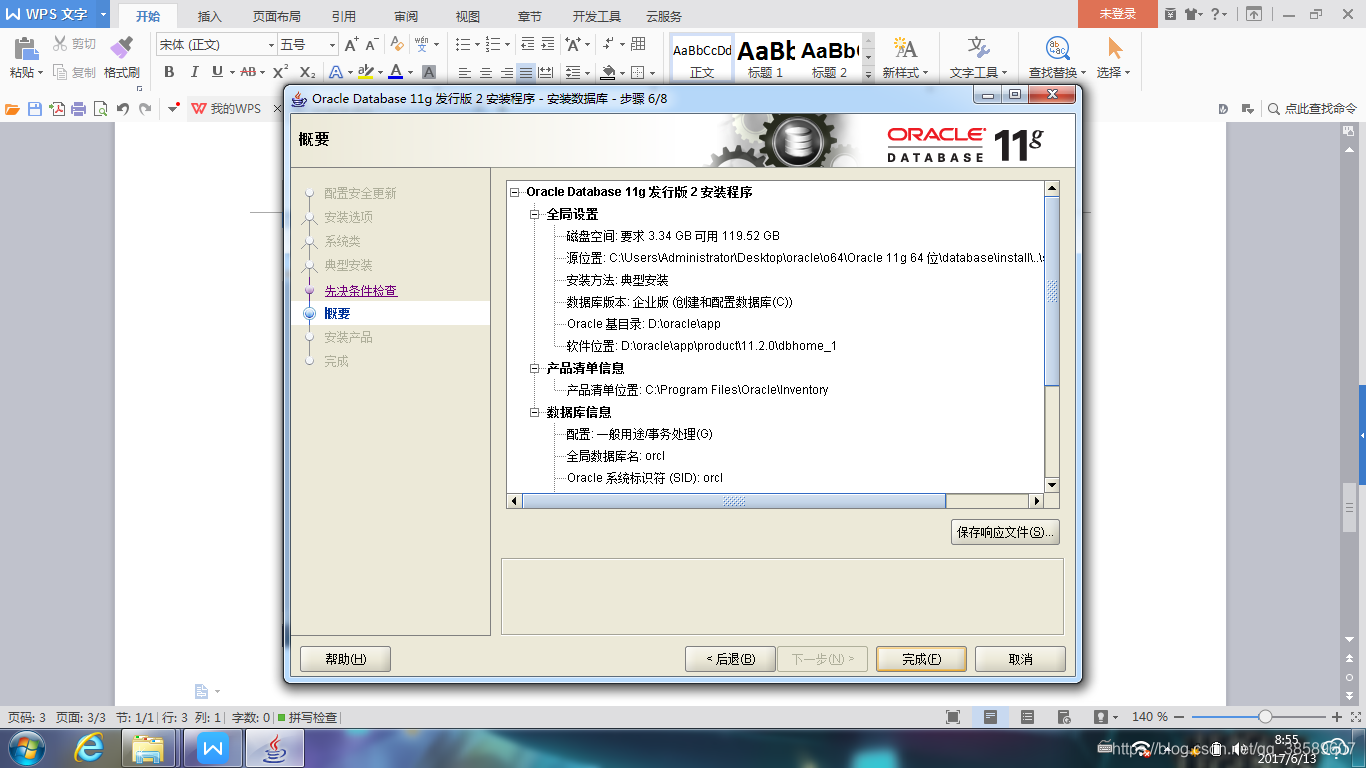1366x768 pixels.
Task: Decrease paragraph indent
Action: point(527,45)
